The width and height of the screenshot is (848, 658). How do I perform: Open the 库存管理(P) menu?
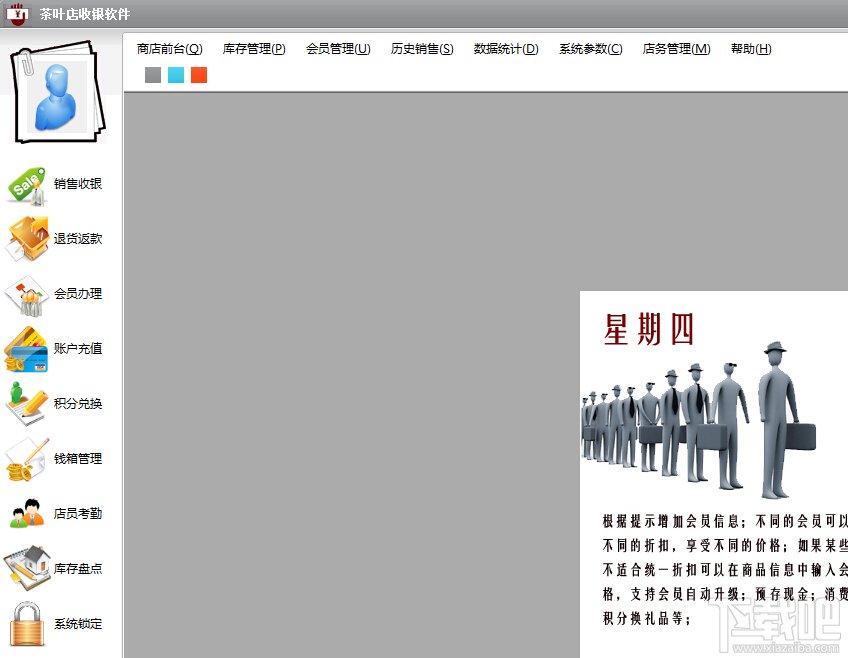254,49
